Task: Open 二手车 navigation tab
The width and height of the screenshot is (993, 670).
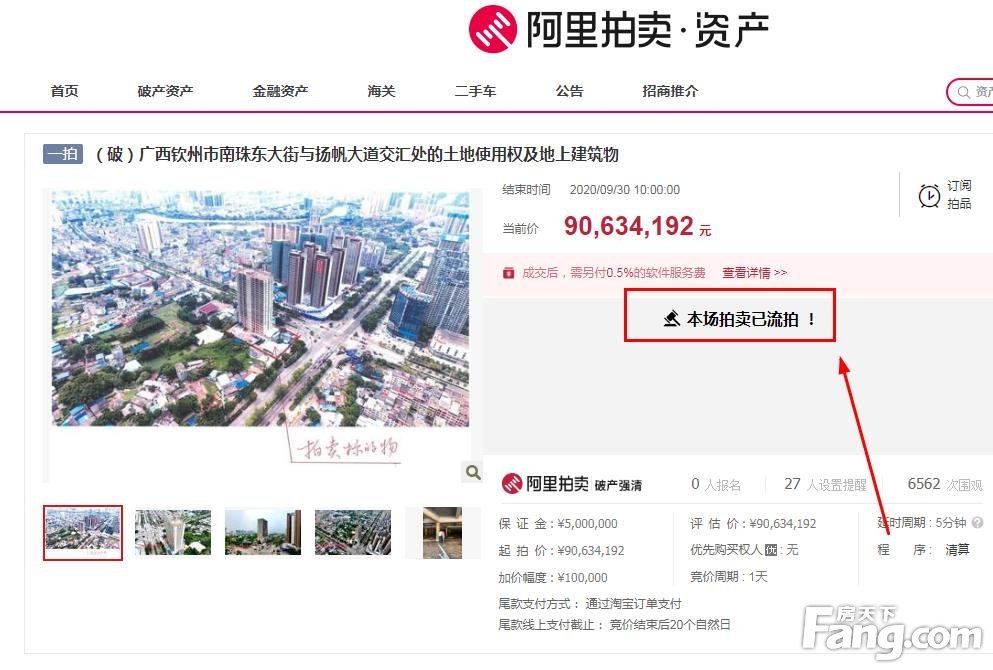Action: coord(475,91)
